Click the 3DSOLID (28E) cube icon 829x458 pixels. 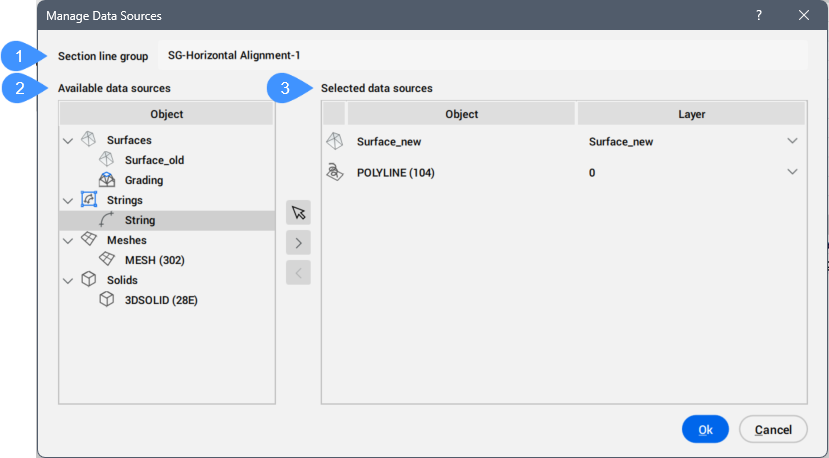pos(107,300)
